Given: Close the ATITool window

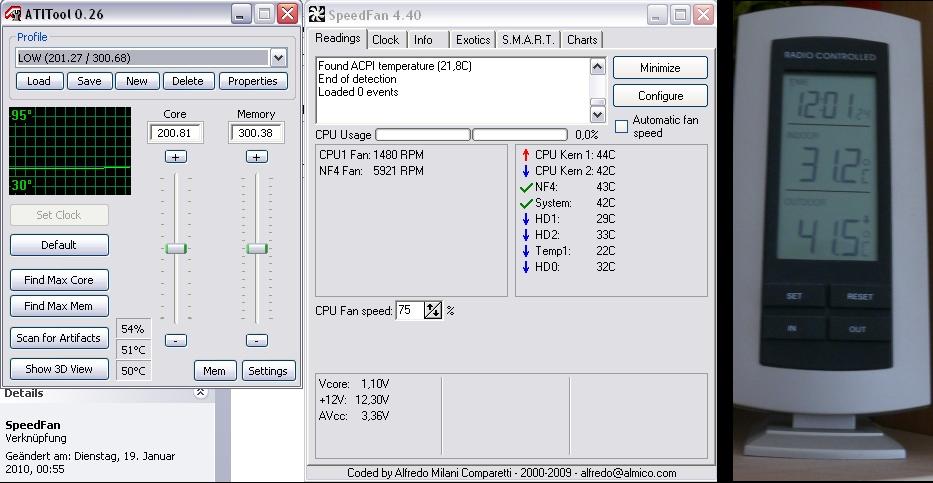Looking at the screenshot, I should tap(287, 14).
